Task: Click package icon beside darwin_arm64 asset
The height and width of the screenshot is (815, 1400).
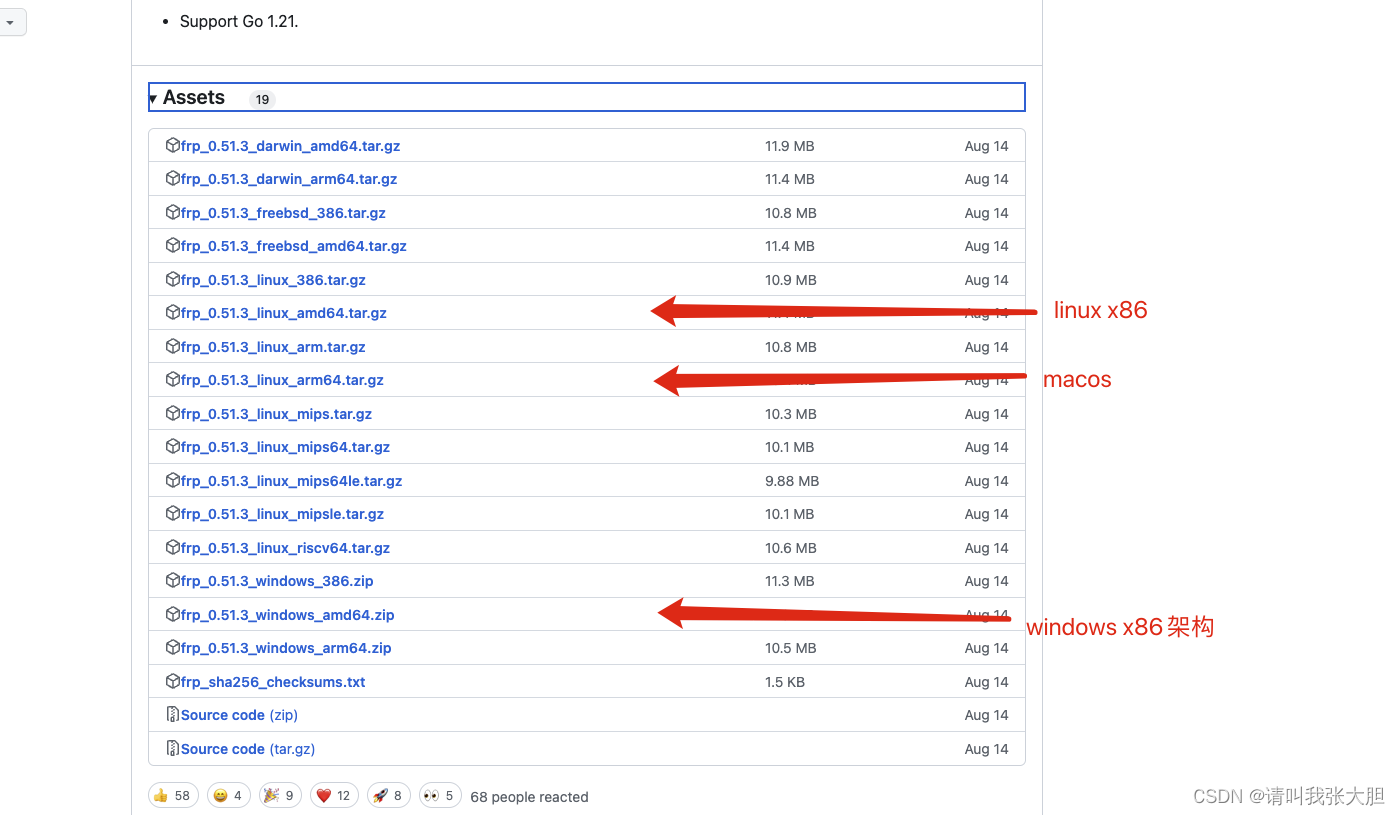Action: (173, 179)
